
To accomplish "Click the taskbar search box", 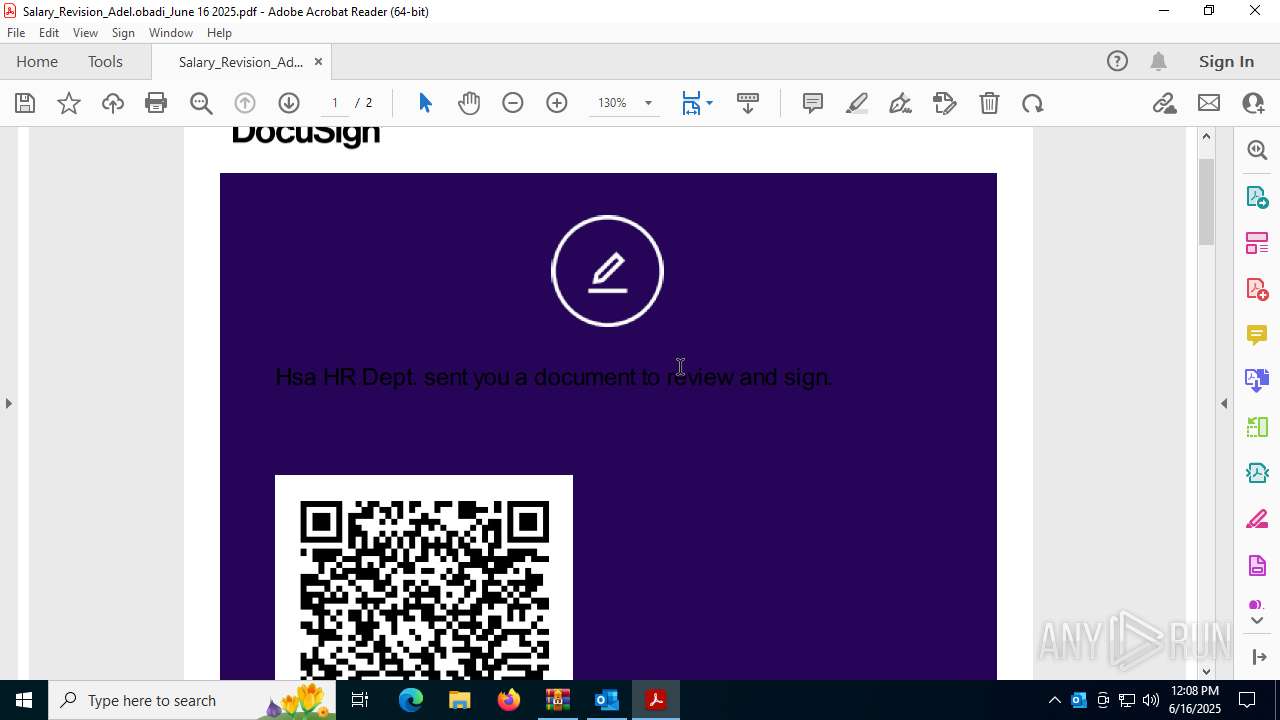I will tap(192, 700).
